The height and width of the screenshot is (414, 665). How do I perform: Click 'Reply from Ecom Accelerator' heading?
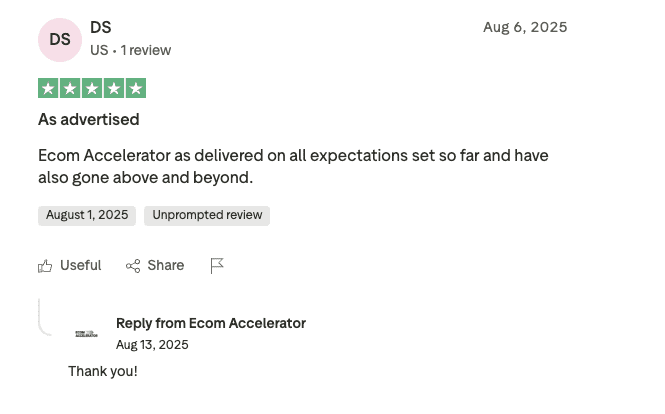click(x=211, y=323)
